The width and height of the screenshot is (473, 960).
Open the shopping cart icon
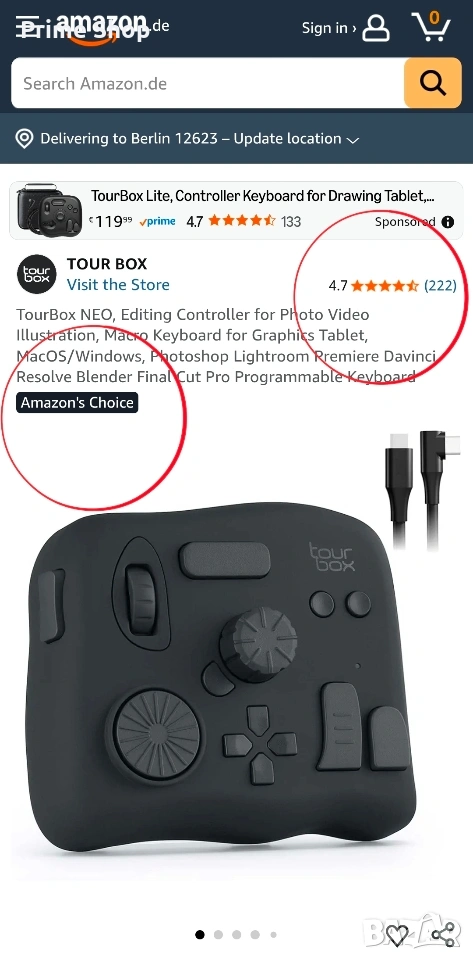(431, 27)
